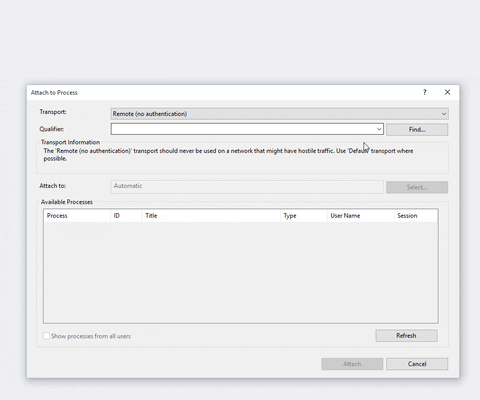Sort by the Title column header
The height and width of the screenshot is (400, 480).
211,216
